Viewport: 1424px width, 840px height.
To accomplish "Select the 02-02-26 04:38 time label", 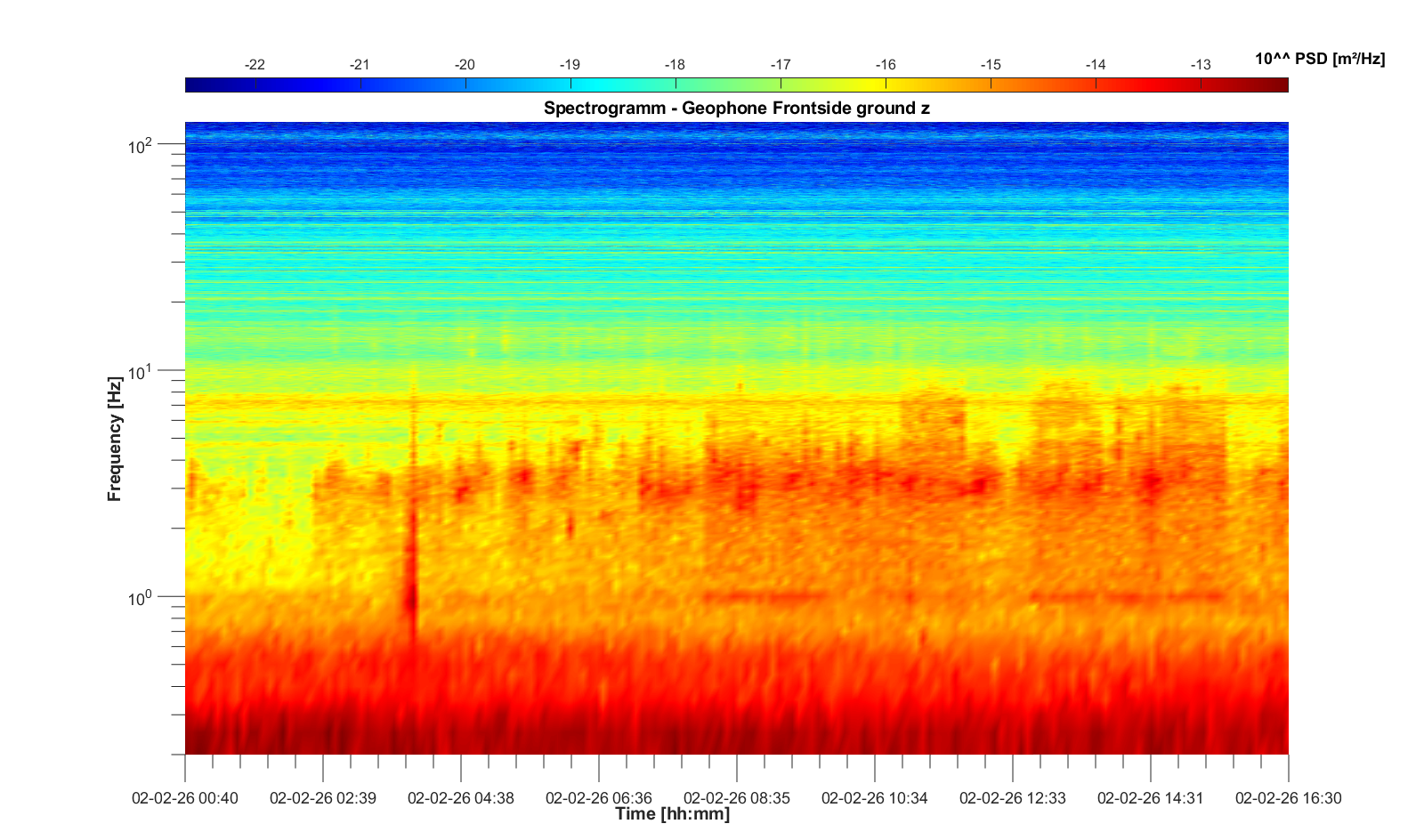I will (x=461, y=798).
